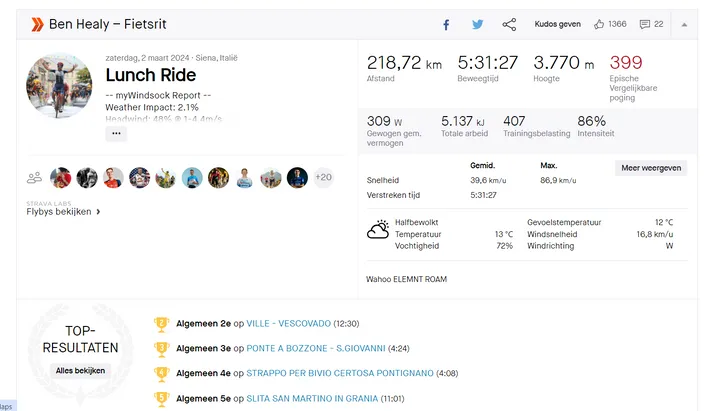Click the gold 2nd place trophy
Image resolution: width=720 pixels, height=411 pixels.
[162, 324]
